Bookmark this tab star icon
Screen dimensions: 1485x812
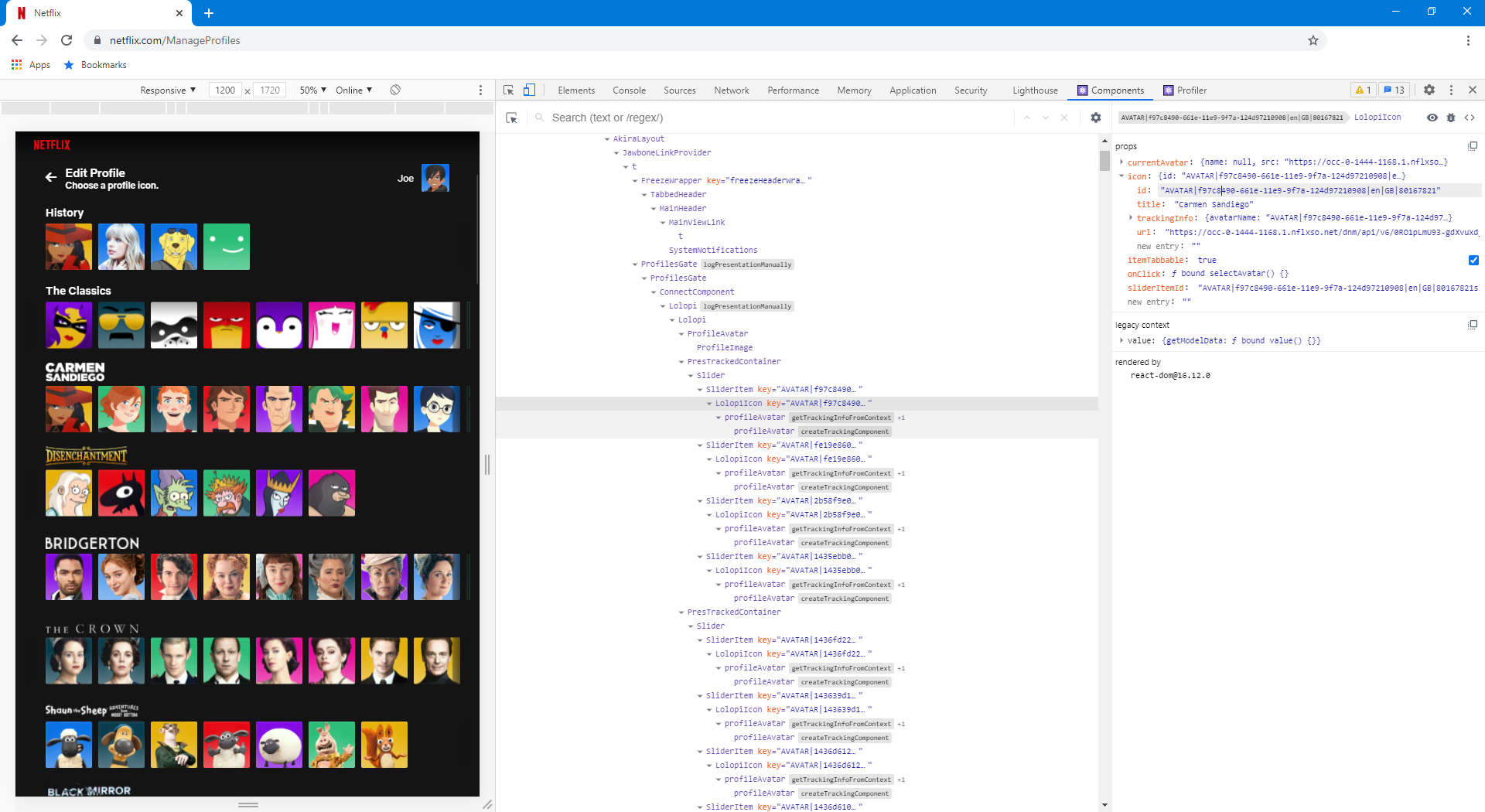point(1313,40)
